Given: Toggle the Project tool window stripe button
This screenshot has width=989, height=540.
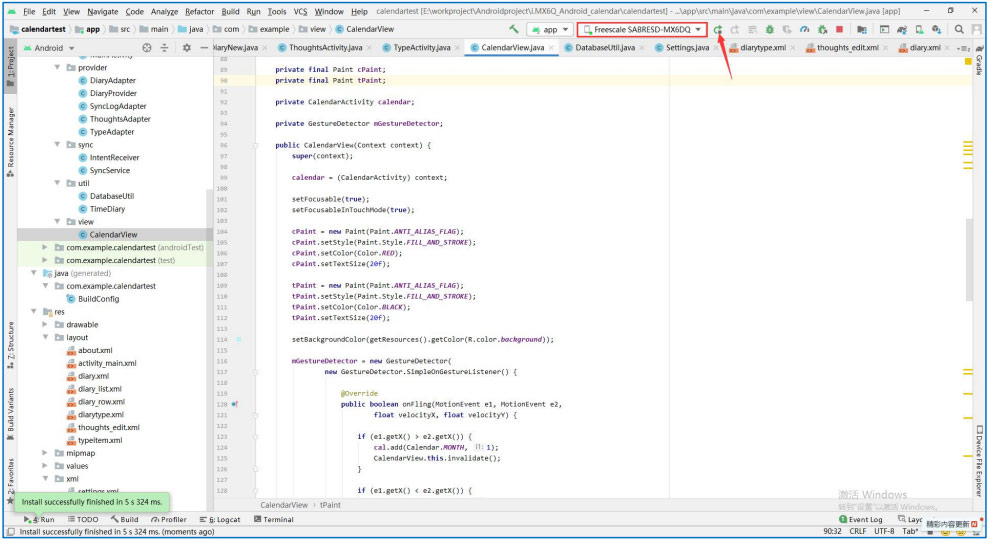Looking at the screenshot, I should [x=11, y=68].
